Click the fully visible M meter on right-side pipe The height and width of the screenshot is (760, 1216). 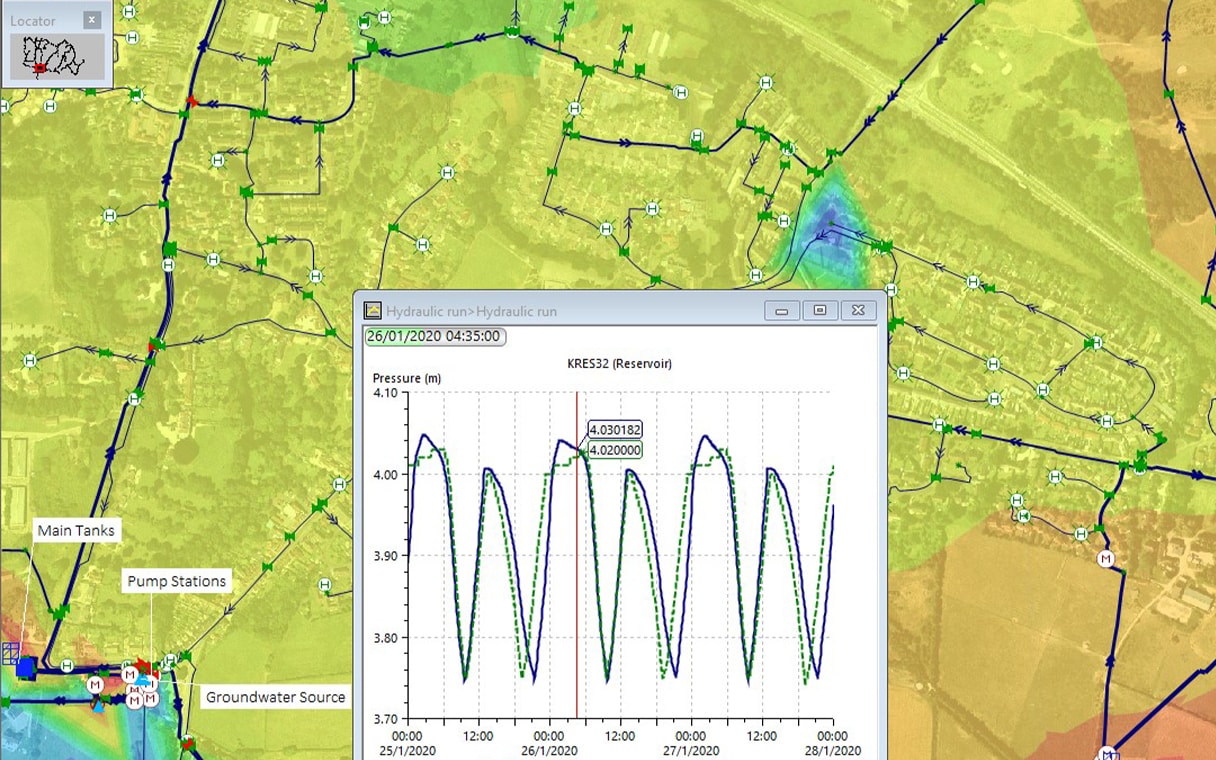(1106, 558)
